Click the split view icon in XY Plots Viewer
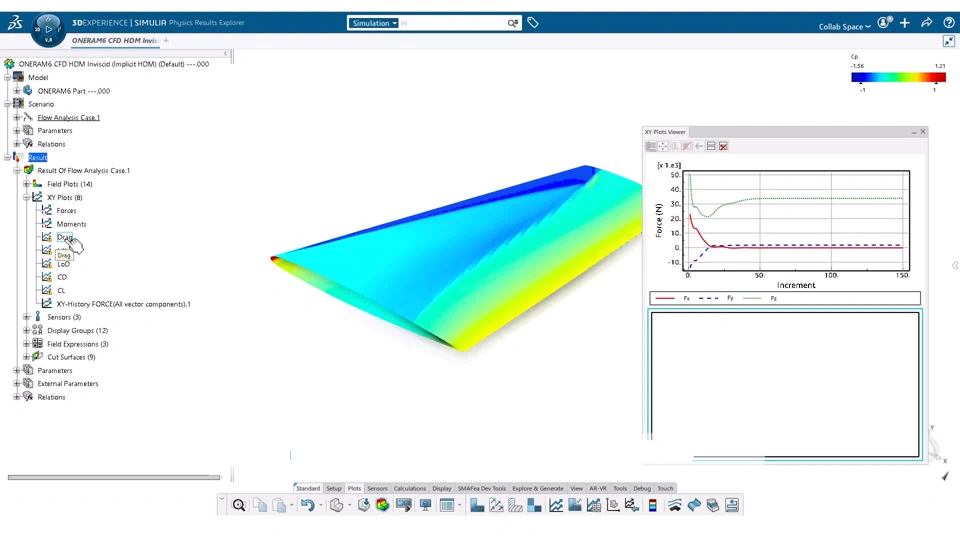Image resolution: width=960 pixels, height=540 pixels. point(711,146)
